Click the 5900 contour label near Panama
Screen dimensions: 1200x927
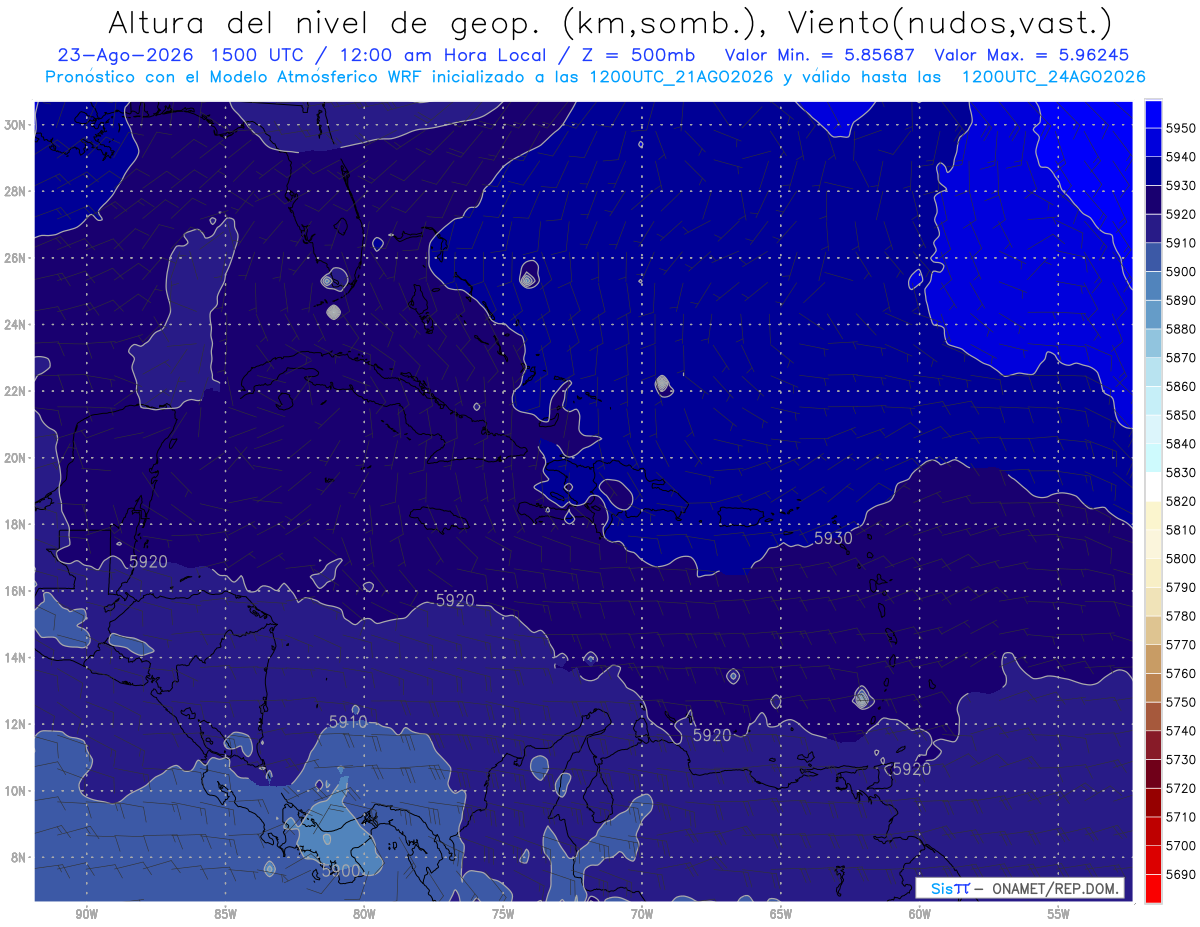click(340, 871)
